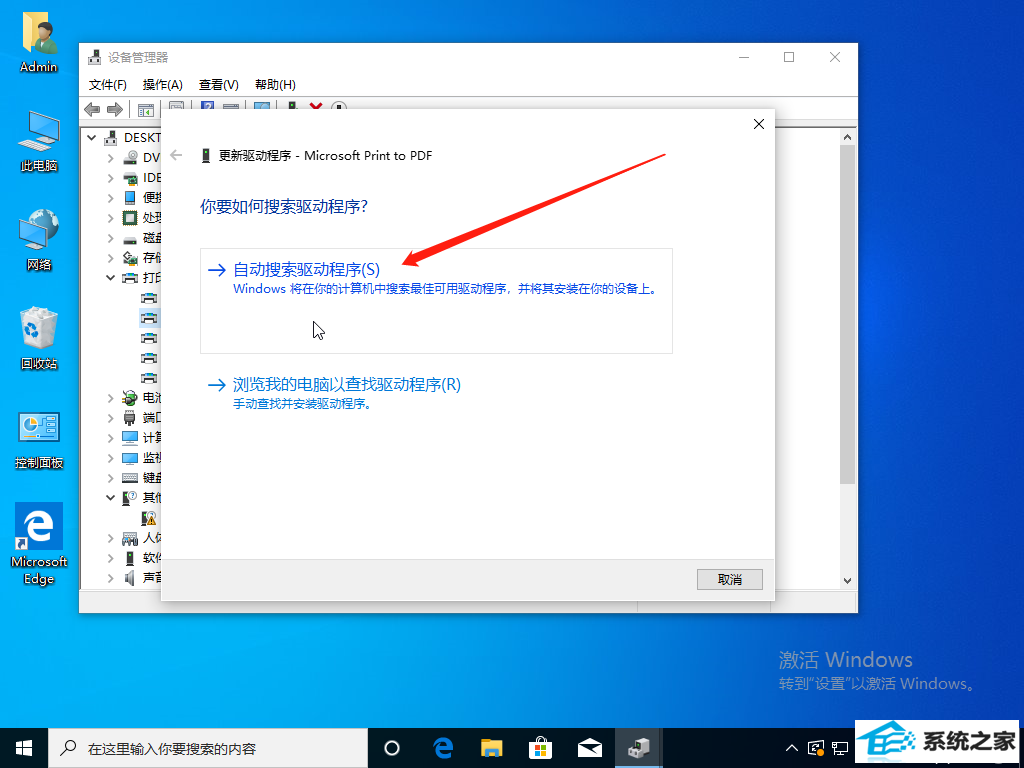Click the highlighted printer item in the tree
The width and height of the screenshot is (1024, 768).
(150, 318)
